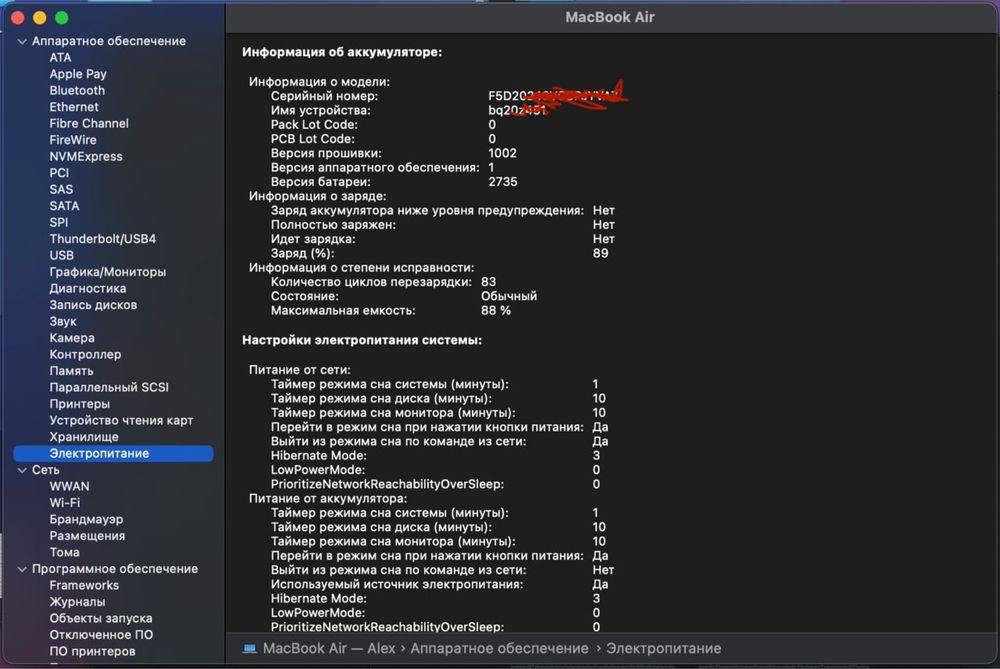Viewport: 1000px width, 669px height.
Task: Open Запись дисков entry
Action: pyautogui.click(x=93, y=305)
